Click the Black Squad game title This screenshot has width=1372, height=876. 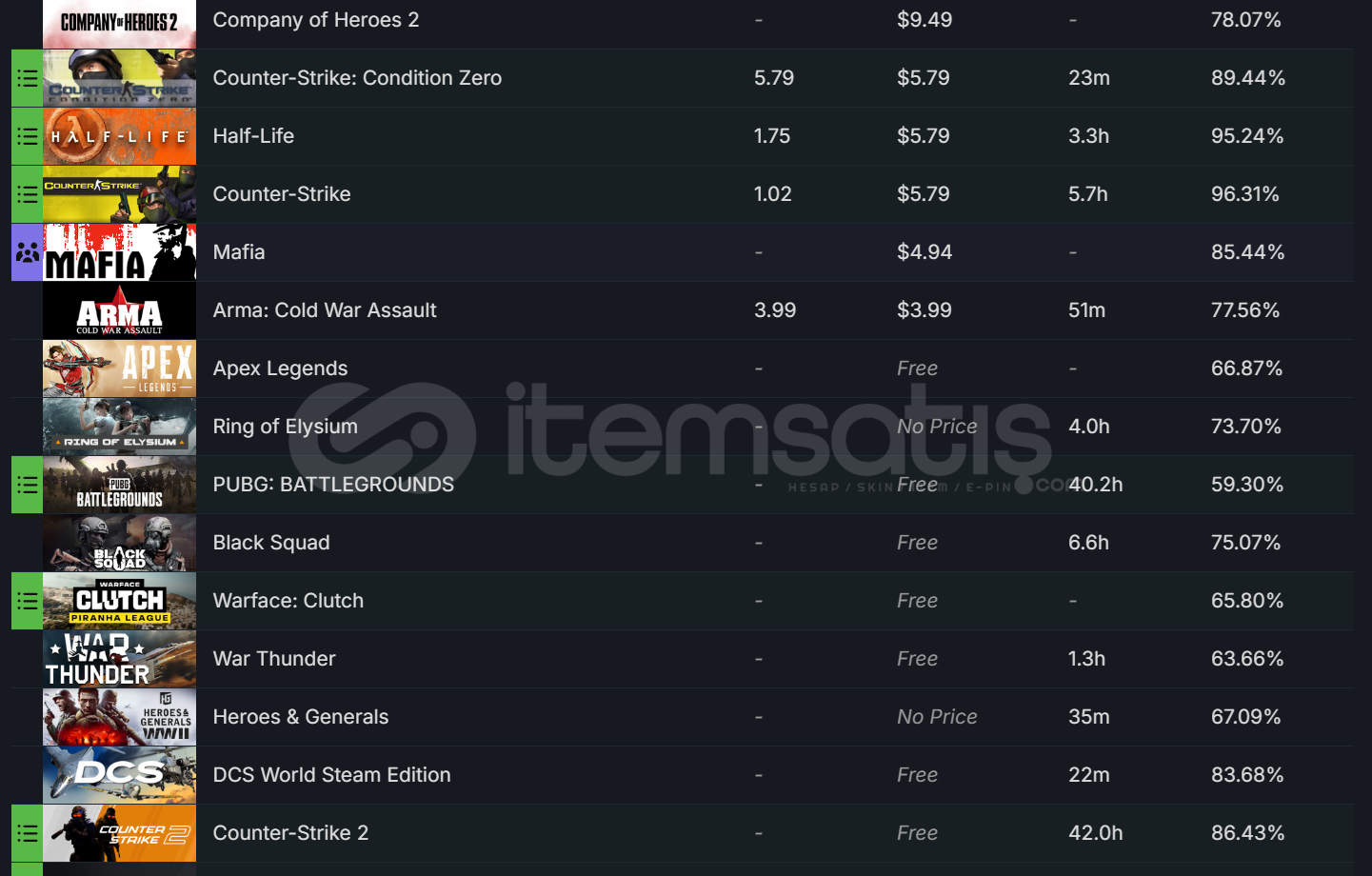click(271, 543)
